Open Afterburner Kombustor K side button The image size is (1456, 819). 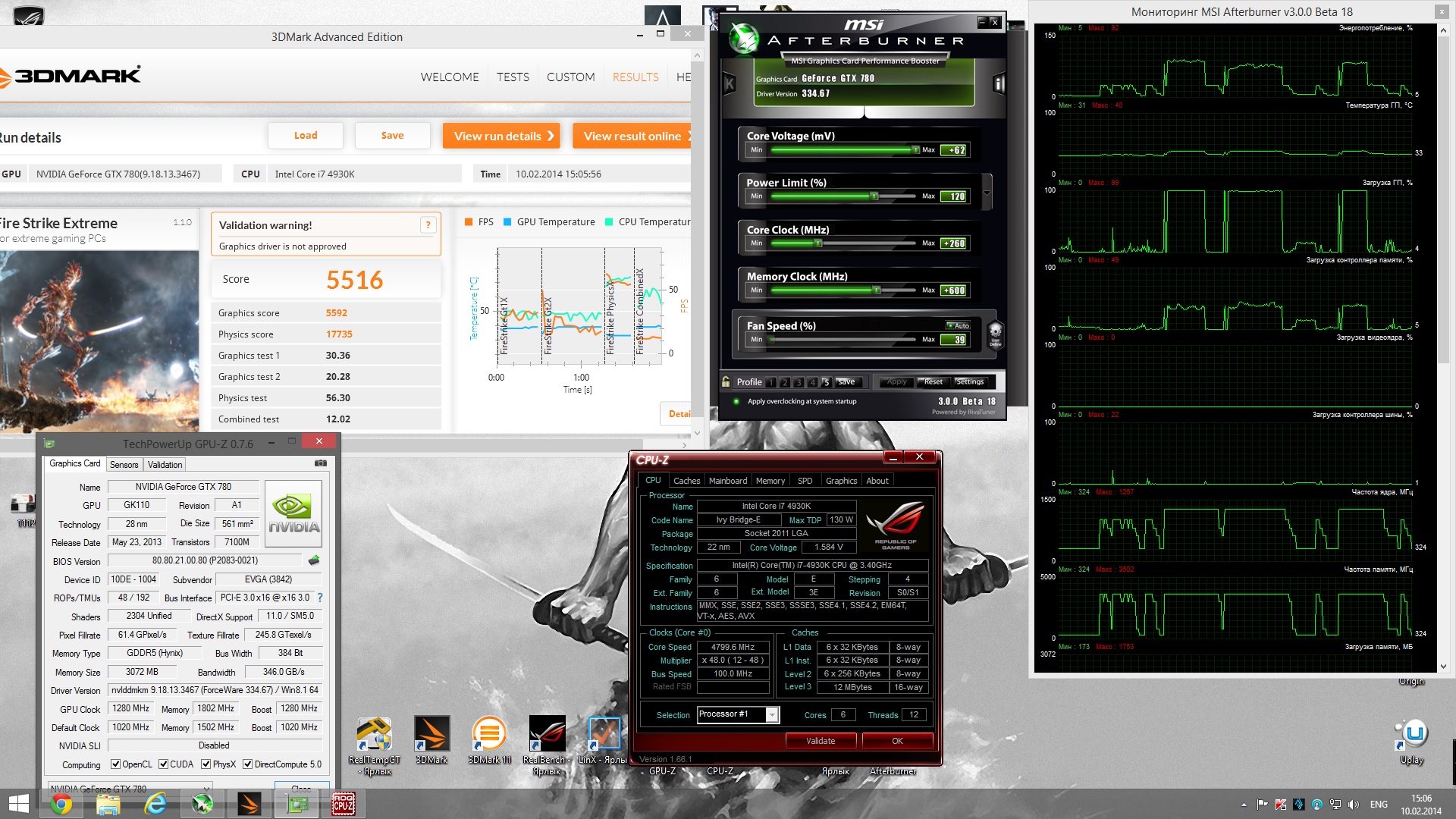click(x=730, y=84)
